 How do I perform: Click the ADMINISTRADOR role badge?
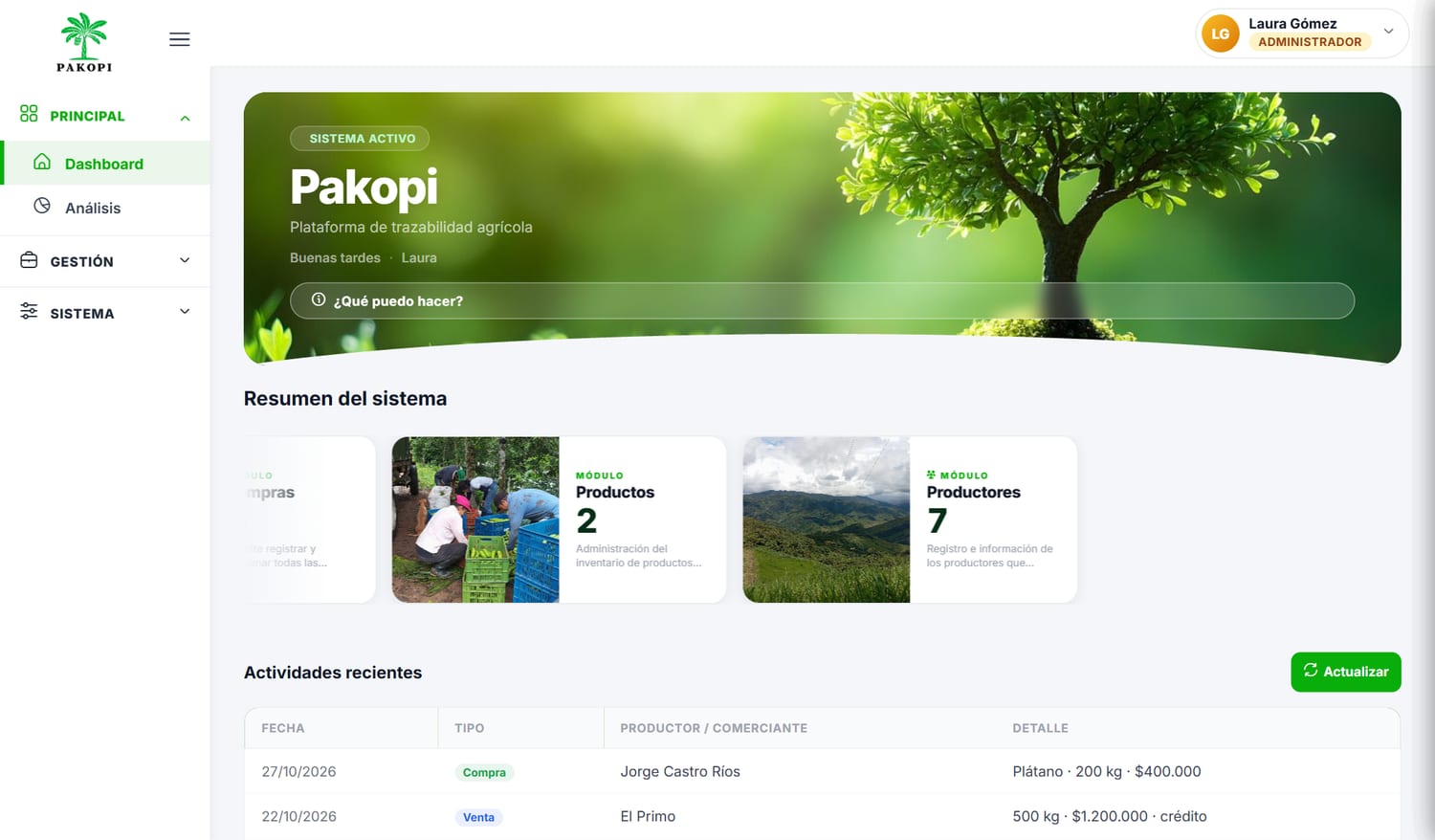coord(1310,42)
